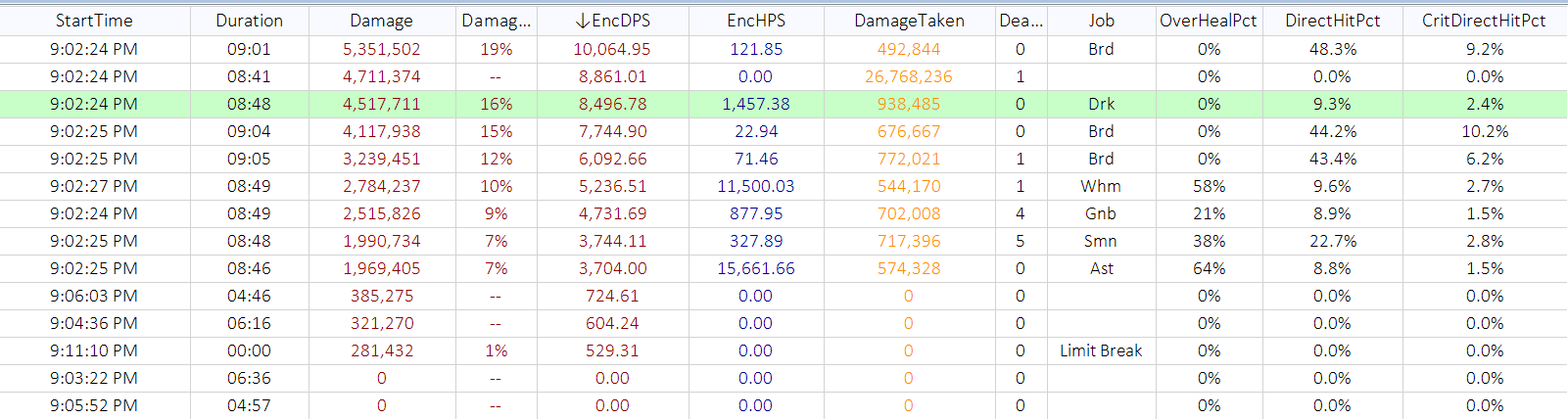Image resolution: width=1568 pixels, height=419 pixels.
Task: Sort by the Job column header
Action: click(x=1101, y=21)
